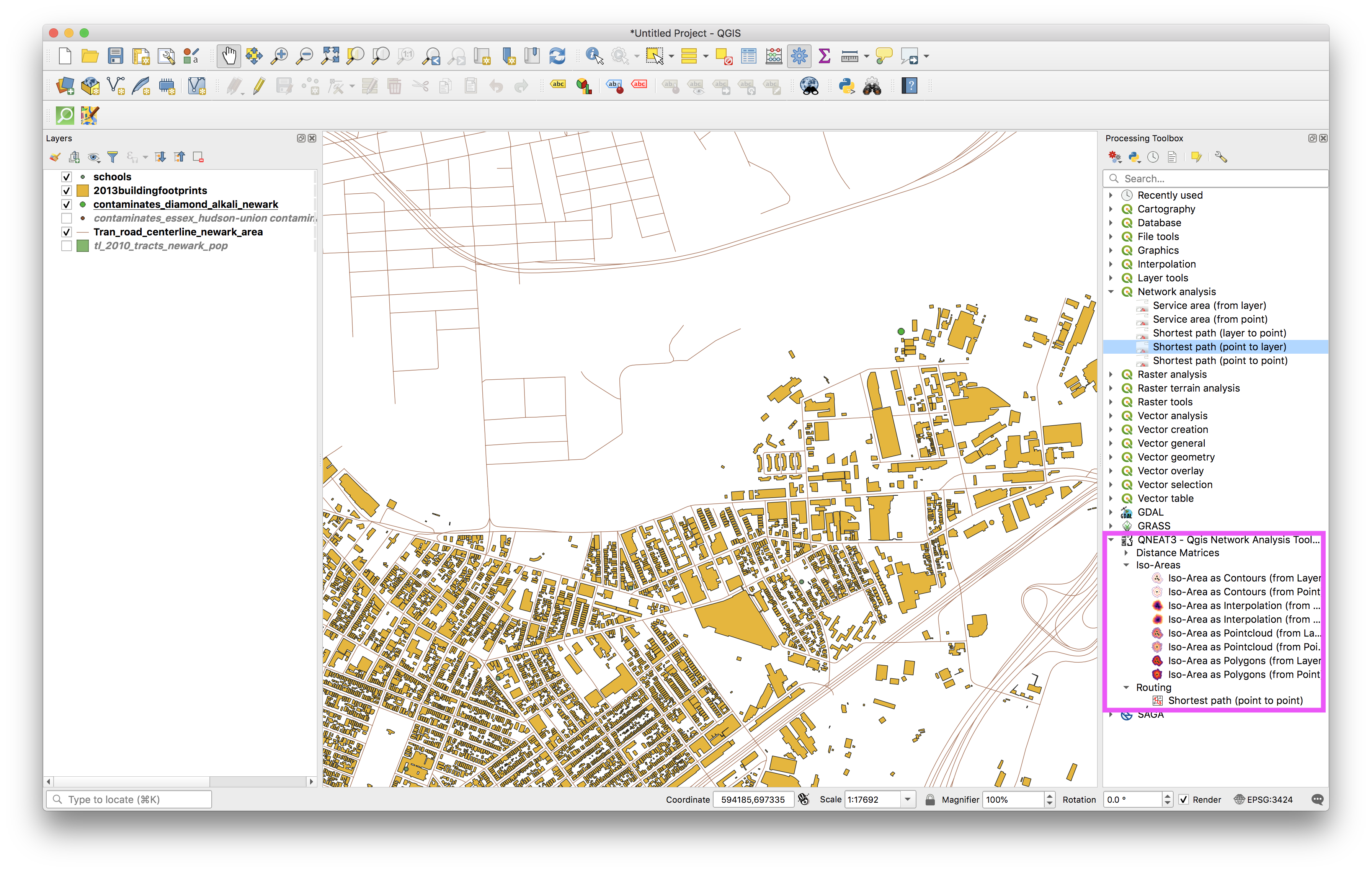This screenshot has width=1372, height=872.
Task: Click the Identify Features tool
Action: tap(594, 56)
